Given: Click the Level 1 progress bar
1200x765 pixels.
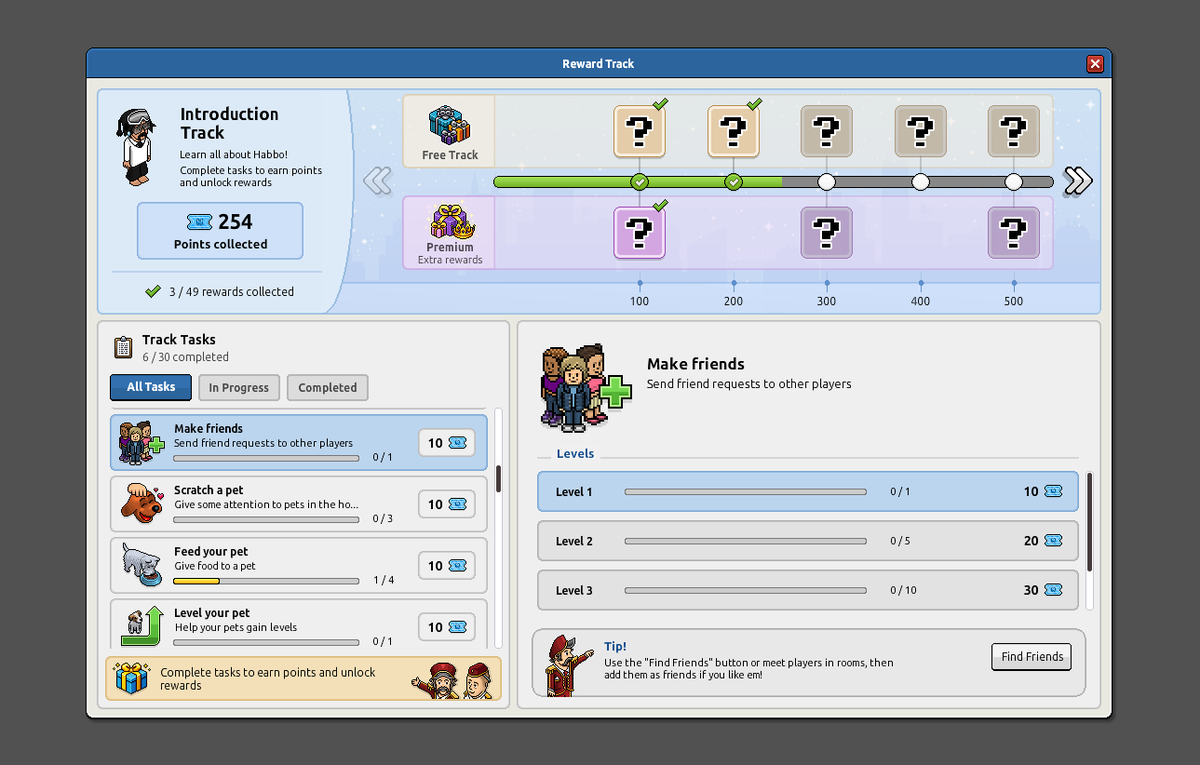Looking at the screenshot, I should [x=746, y=492].
